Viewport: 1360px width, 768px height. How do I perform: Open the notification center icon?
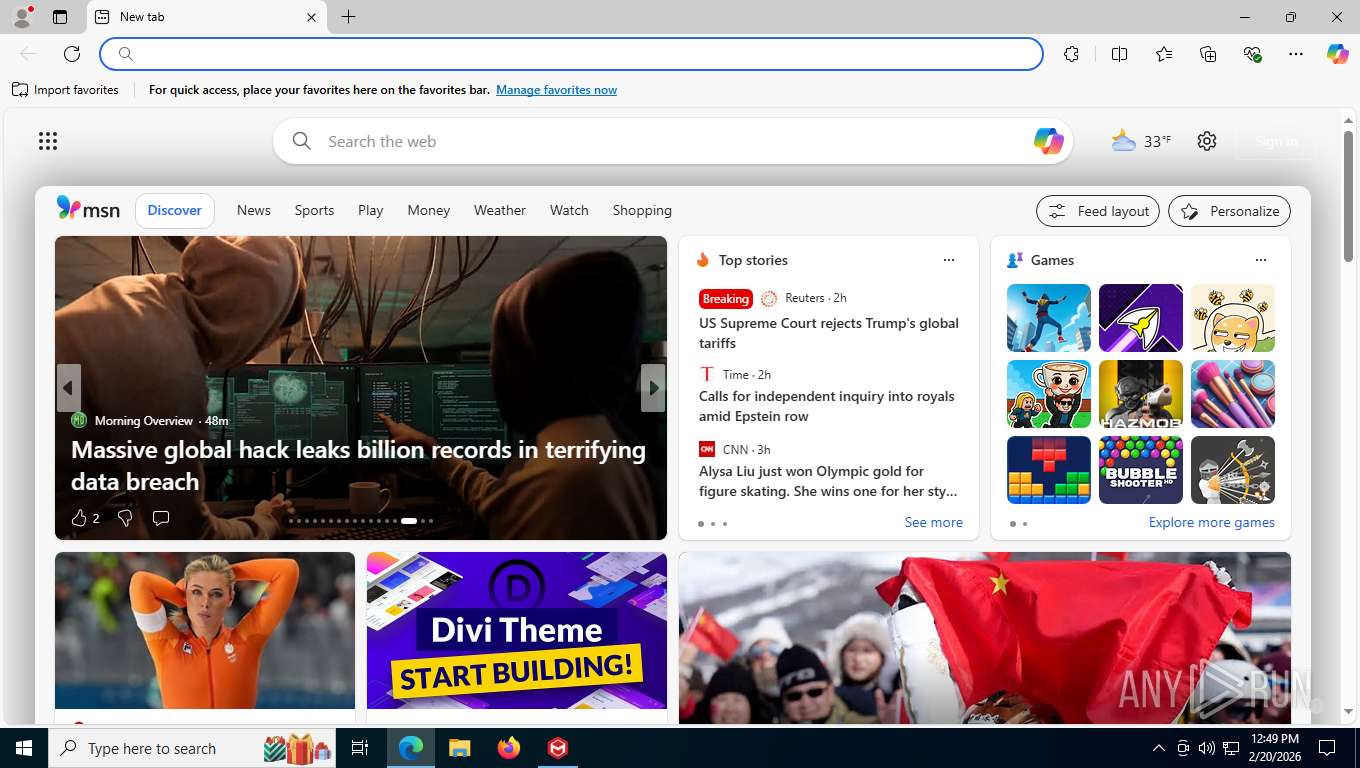(1327, 748)
